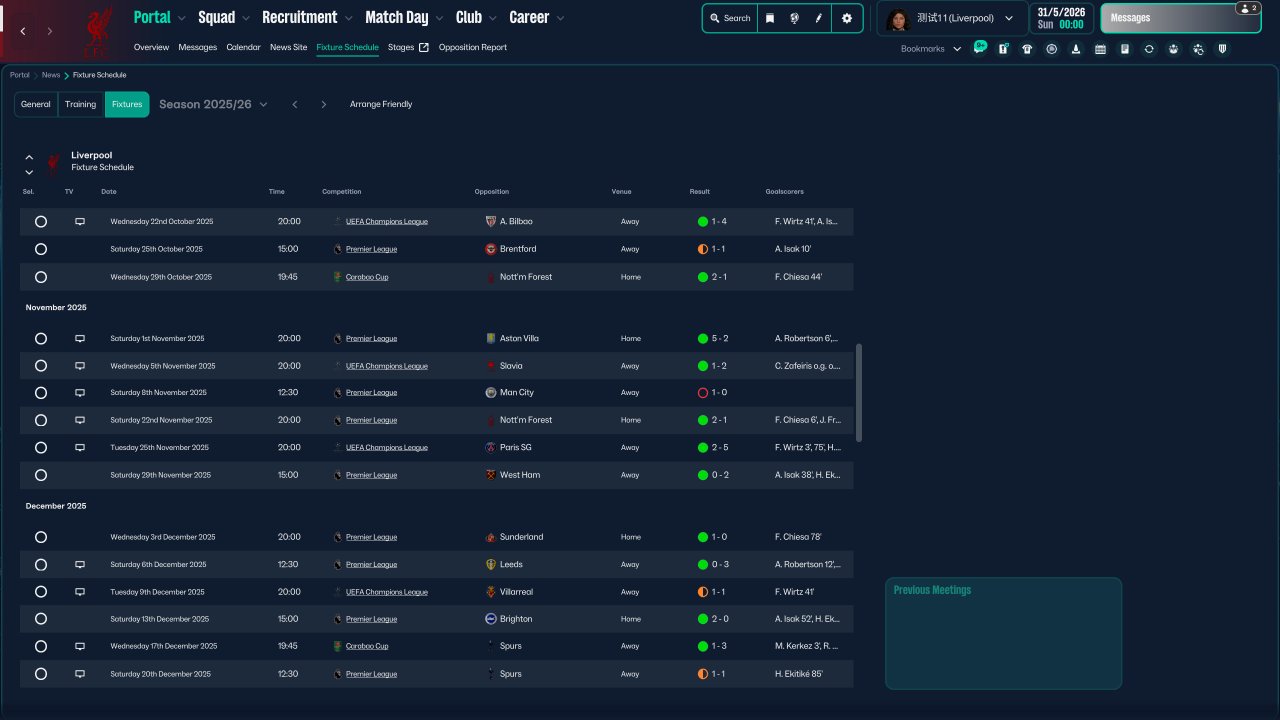
Task: Select the radio button for Man City fixture
Action: click(41, 393)
